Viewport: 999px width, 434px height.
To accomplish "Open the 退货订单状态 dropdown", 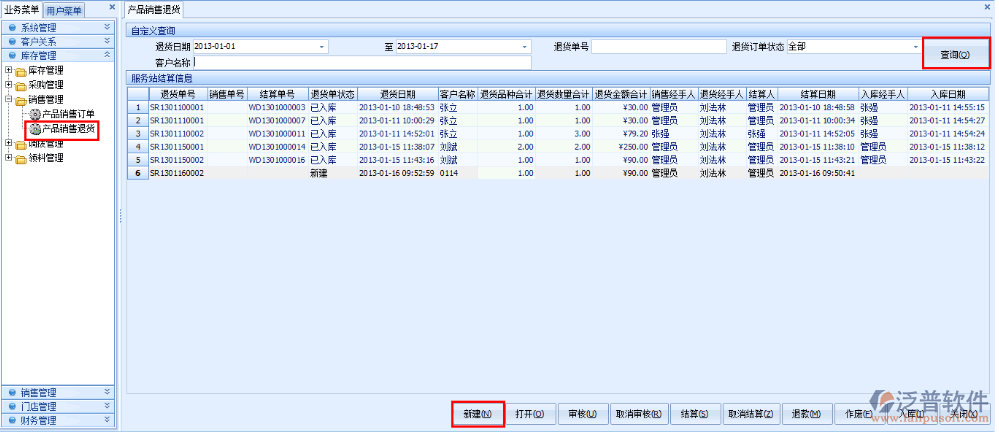I will click(x=915, y=47).
